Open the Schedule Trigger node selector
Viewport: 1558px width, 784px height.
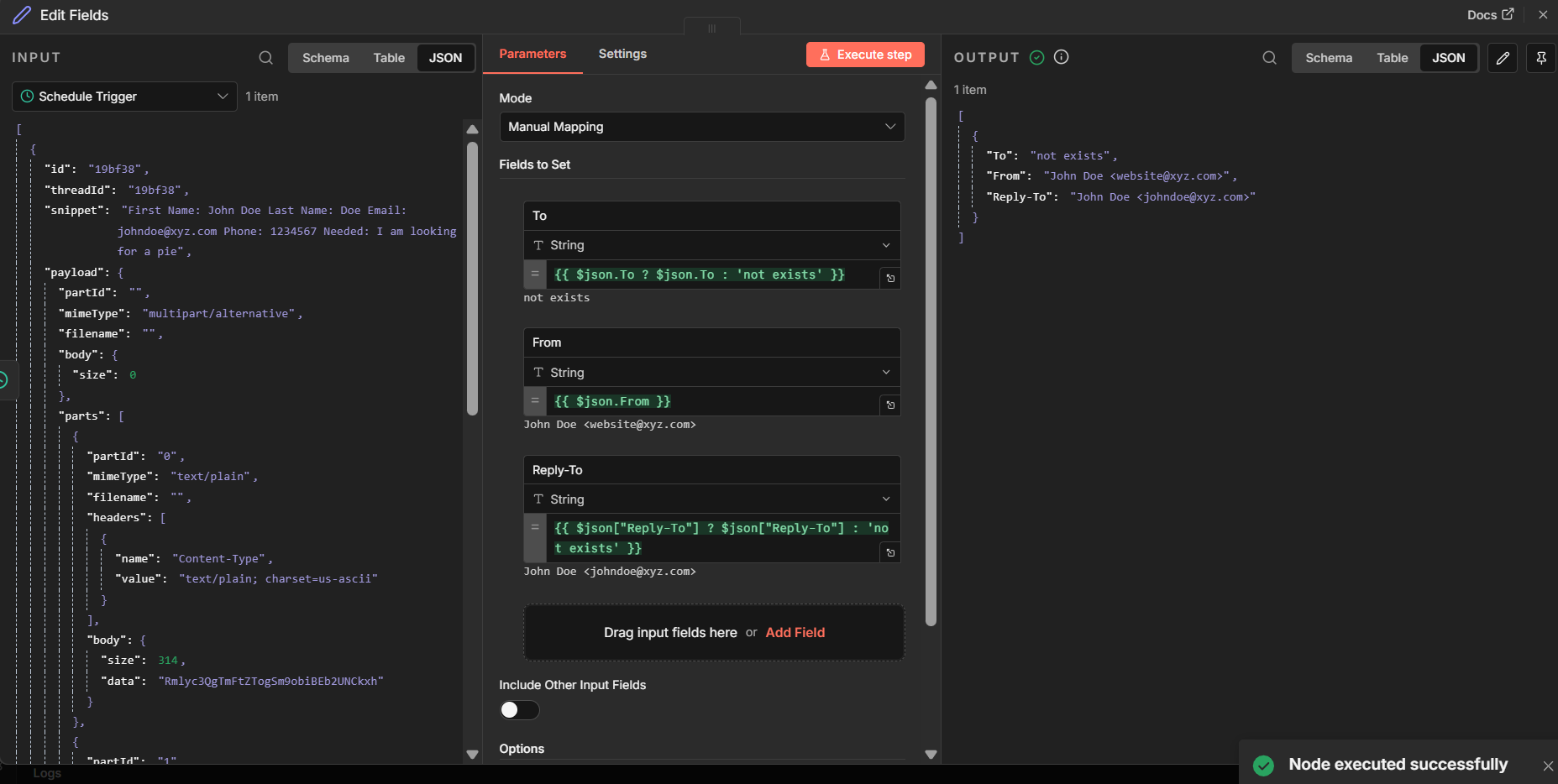click(124, 97)
